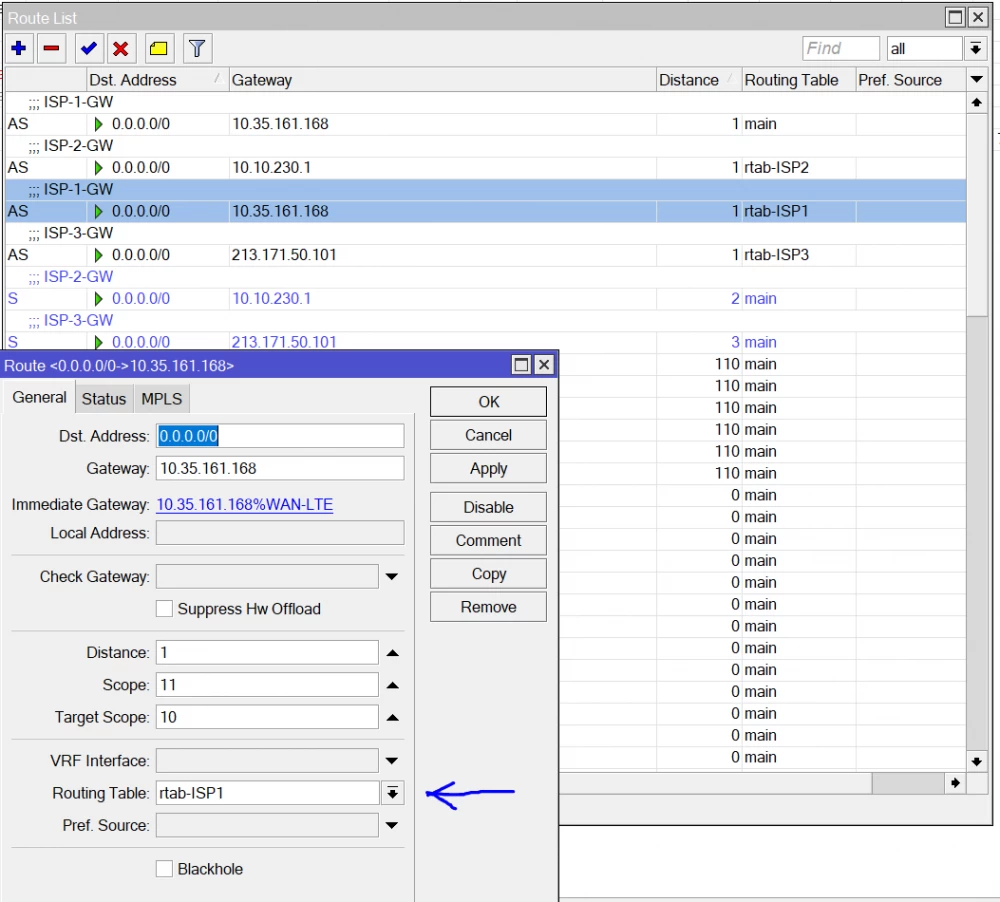Enable Suppress Hw Offload
This screenshot has width=1000, height=902.
click(x=164, y=608)
